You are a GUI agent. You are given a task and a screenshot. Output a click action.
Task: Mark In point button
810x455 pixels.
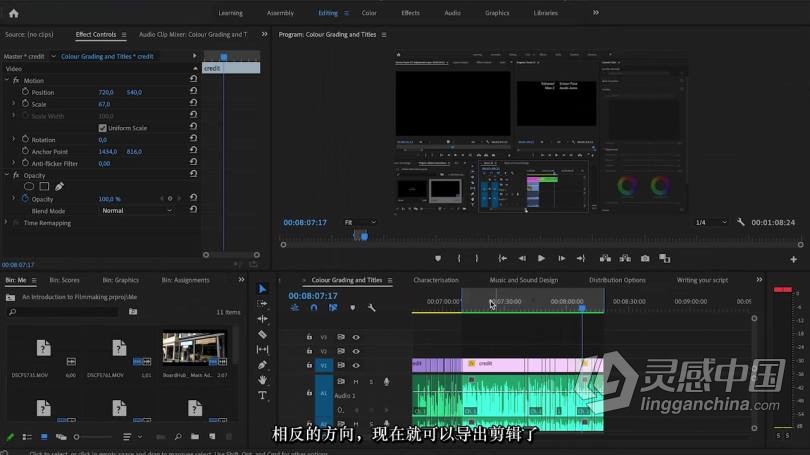click(x=459, y=258)
